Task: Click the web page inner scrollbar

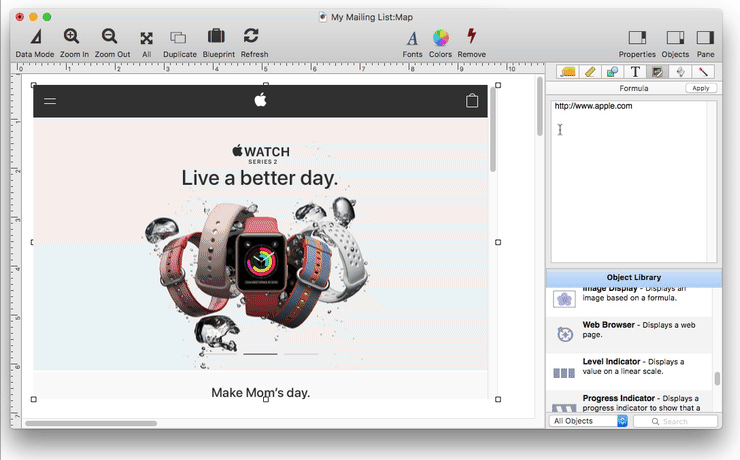Action: (493, 130)
